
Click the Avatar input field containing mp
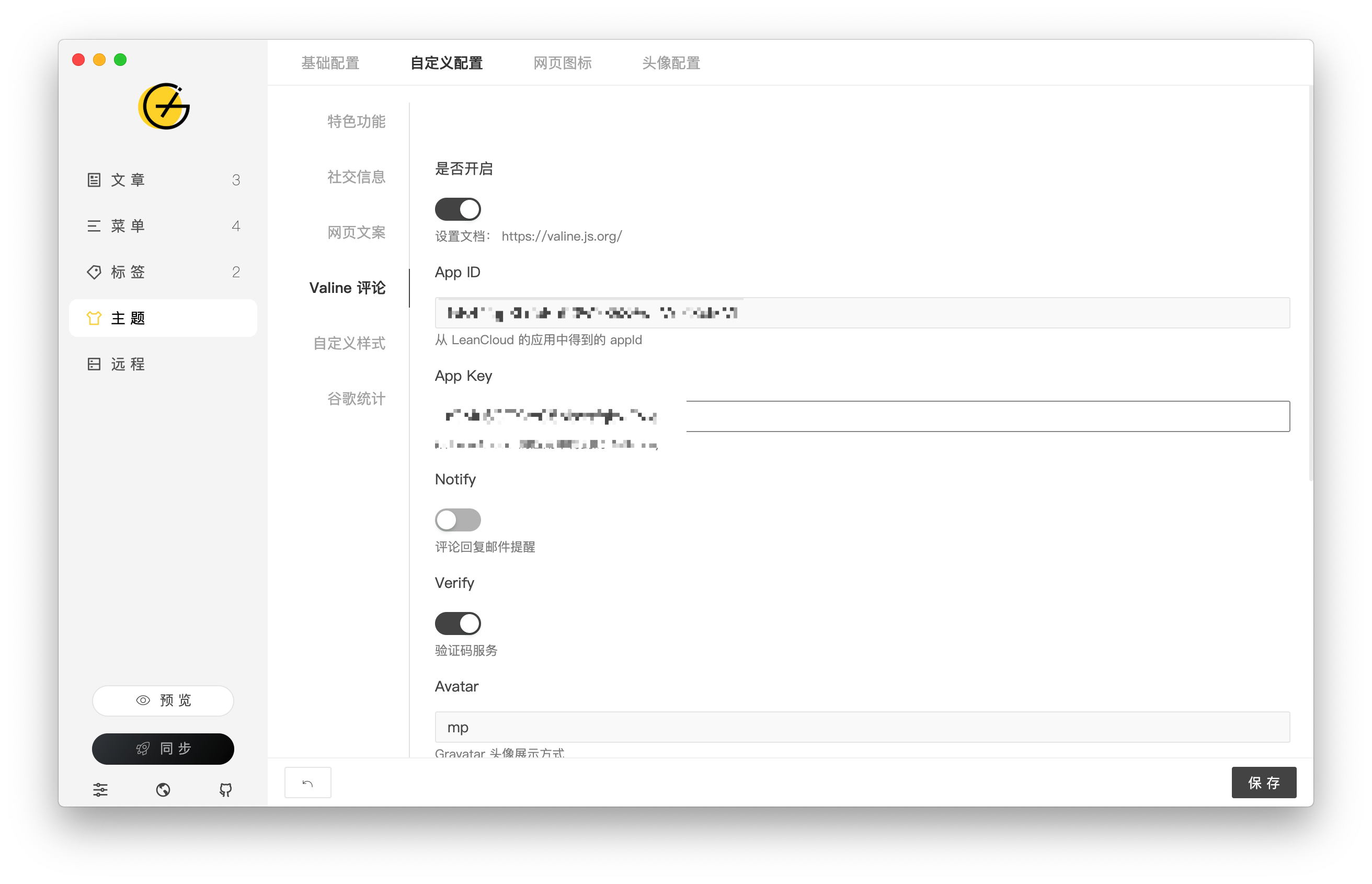tap(862, 727)
